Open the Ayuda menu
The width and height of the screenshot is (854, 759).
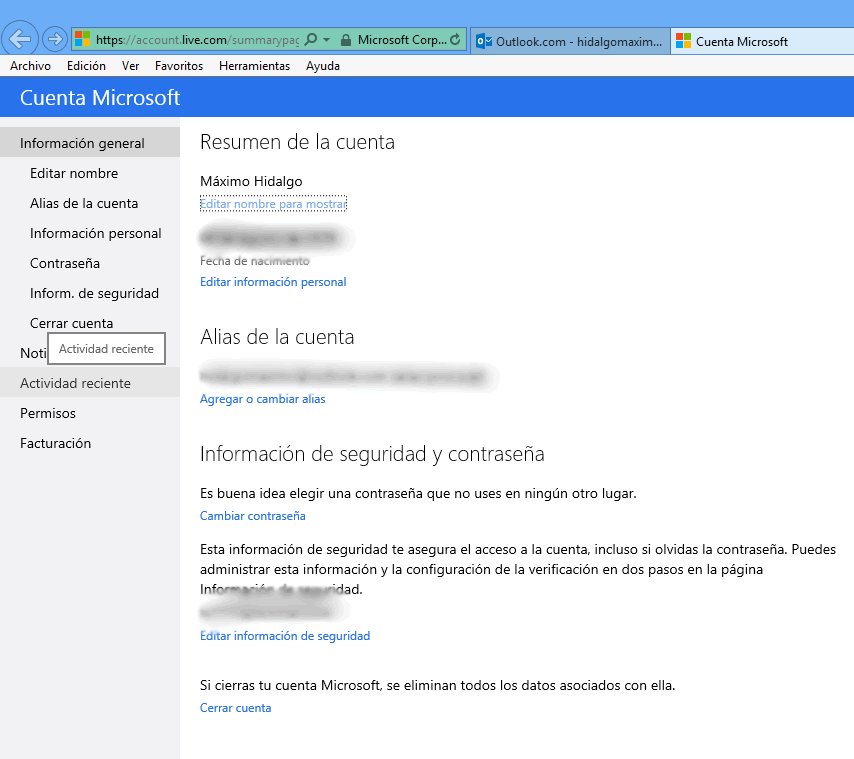(x=323, y=66)
